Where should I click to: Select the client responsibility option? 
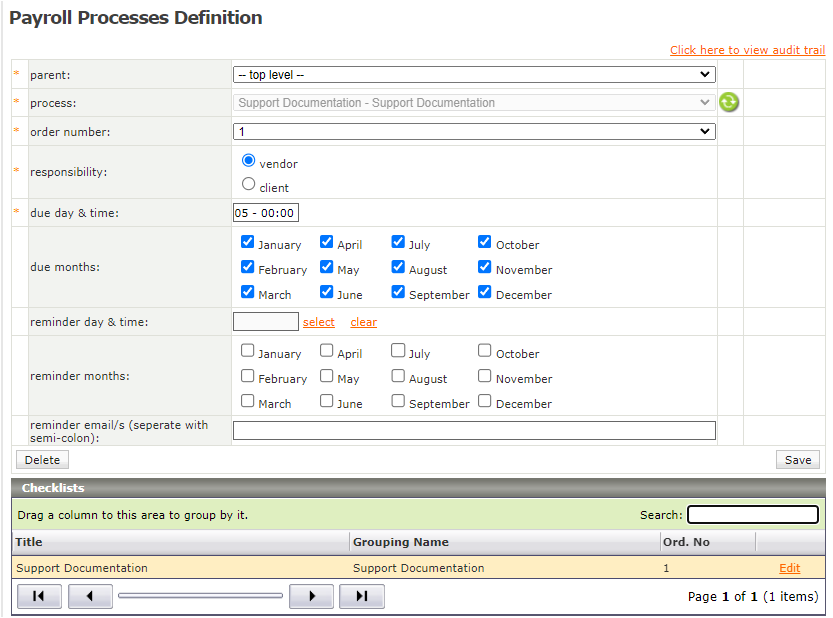point(249,184)
